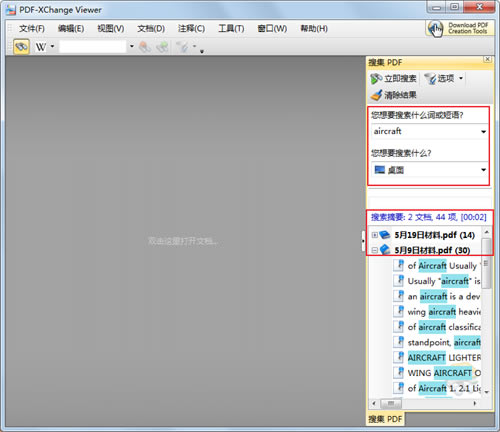Open the search provider dropdown next to W
The width and height of the screenshot is (500, 432).
[x=52, y=46]
